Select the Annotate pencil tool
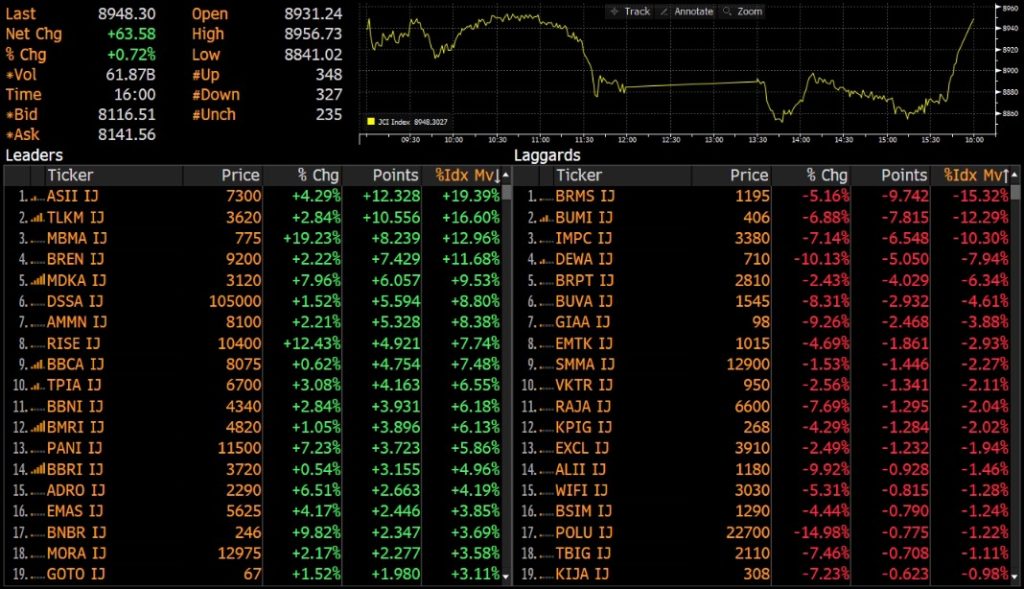The width and height of the screenshot is (1024, 589). [x=687, y=11]
